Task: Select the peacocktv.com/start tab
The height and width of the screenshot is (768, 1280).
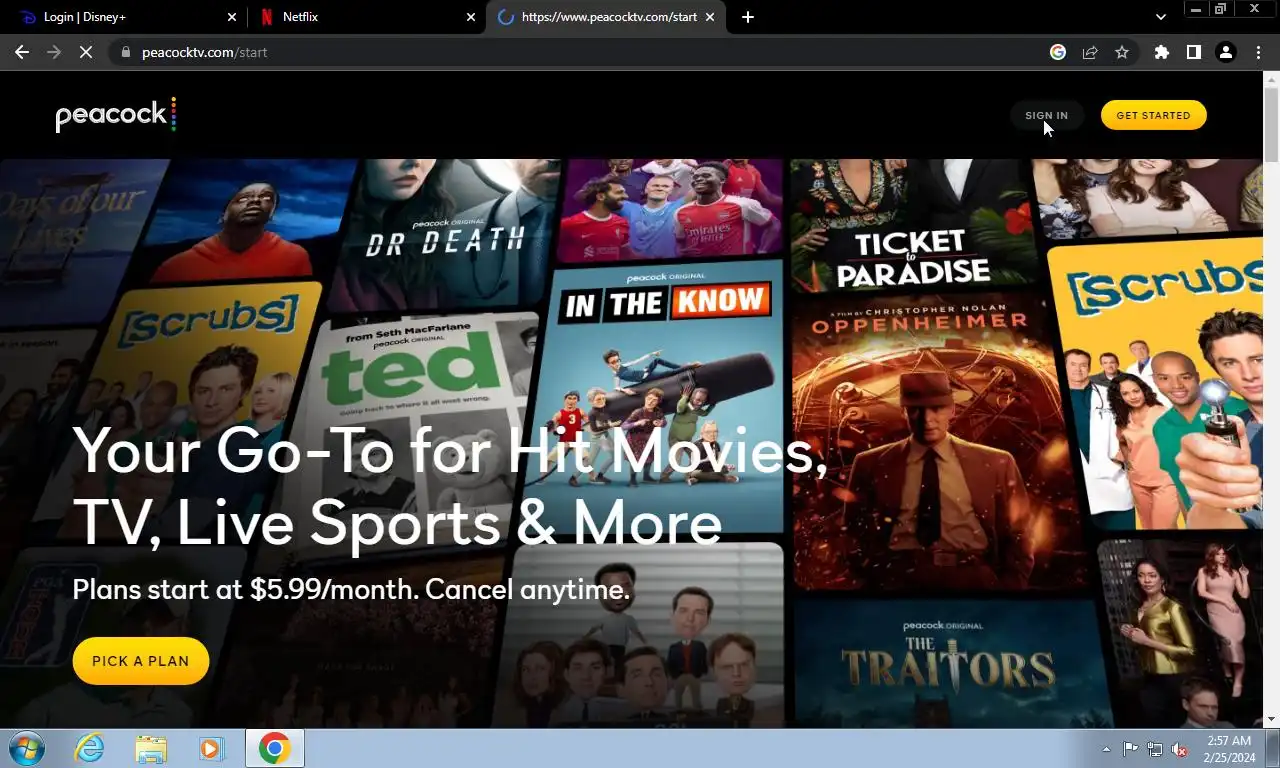Action: 605,17
